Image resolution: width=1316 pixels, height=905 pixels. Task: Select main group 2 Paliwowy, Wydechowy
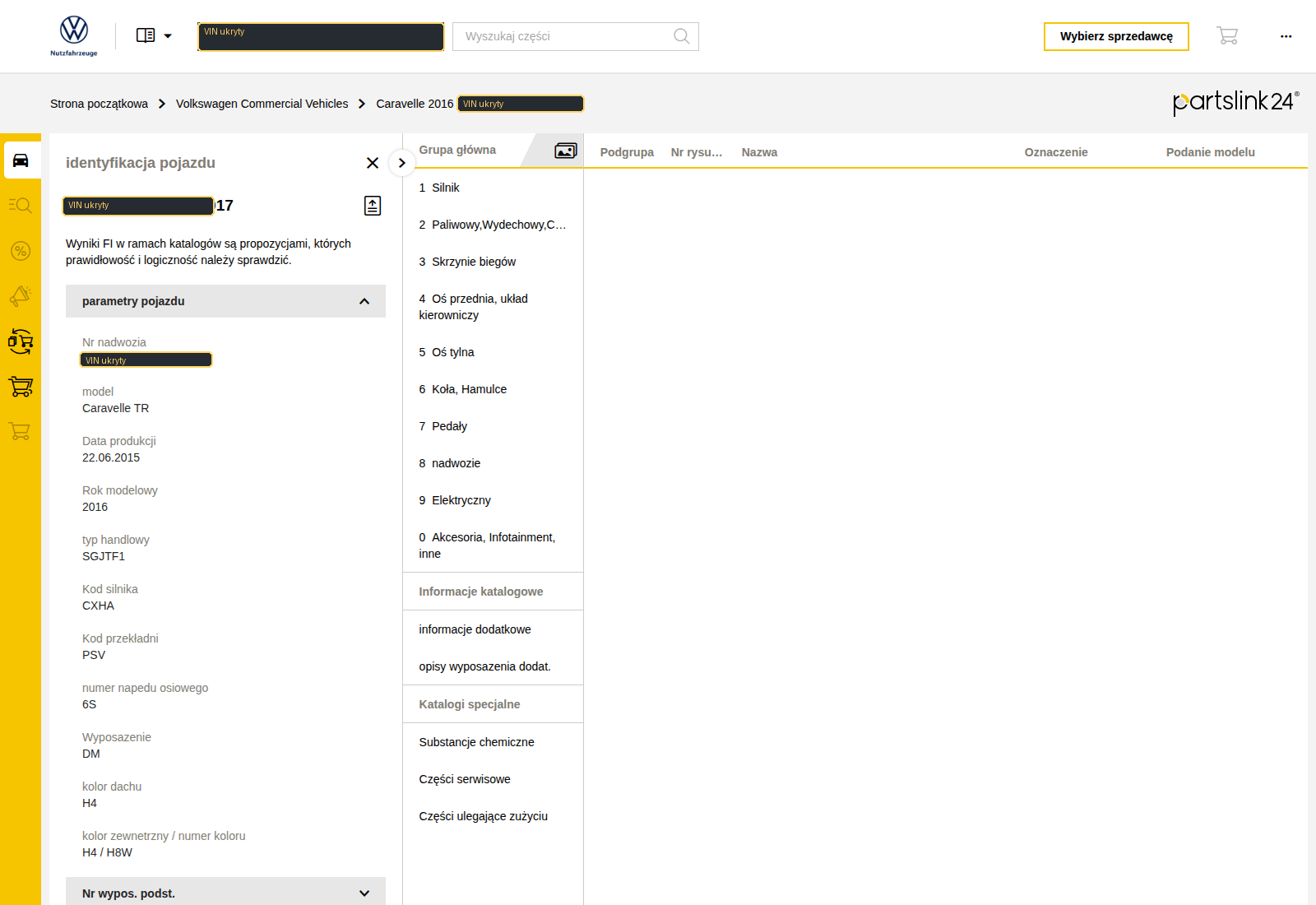tap(493, 225)
